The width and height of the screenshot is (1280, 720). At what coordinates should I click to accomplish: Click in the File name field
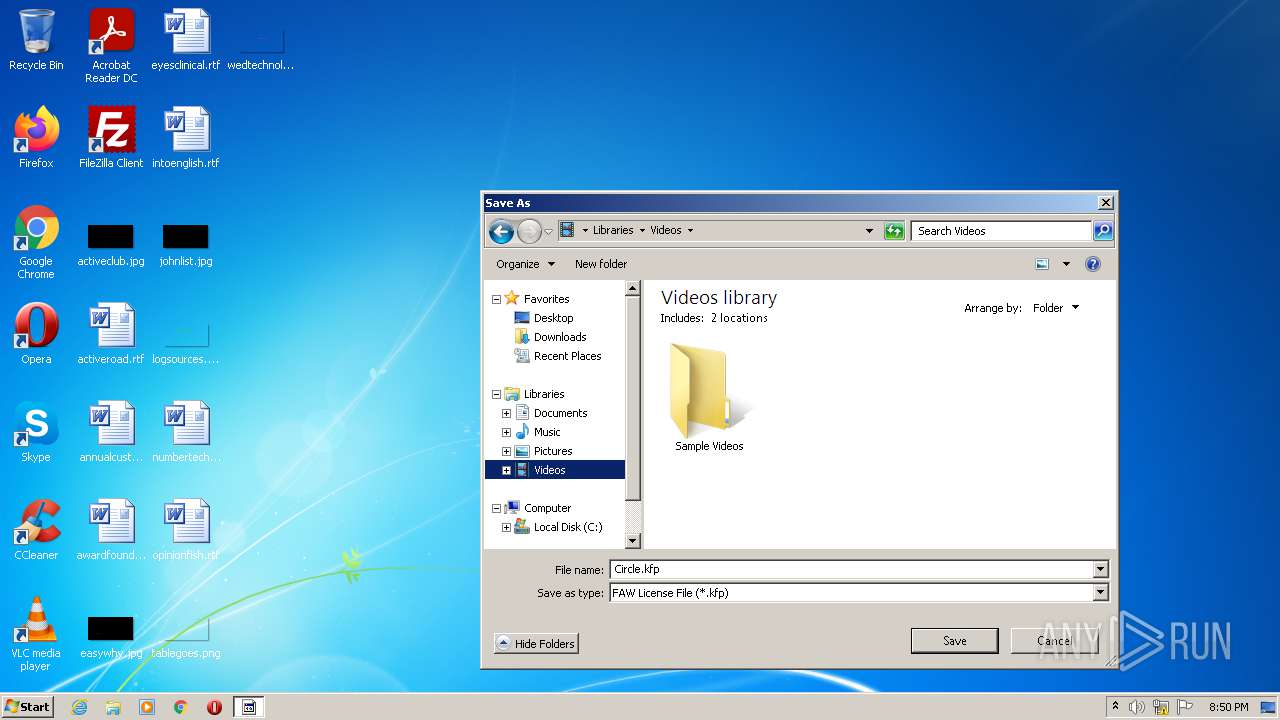(x=851, y=569)
